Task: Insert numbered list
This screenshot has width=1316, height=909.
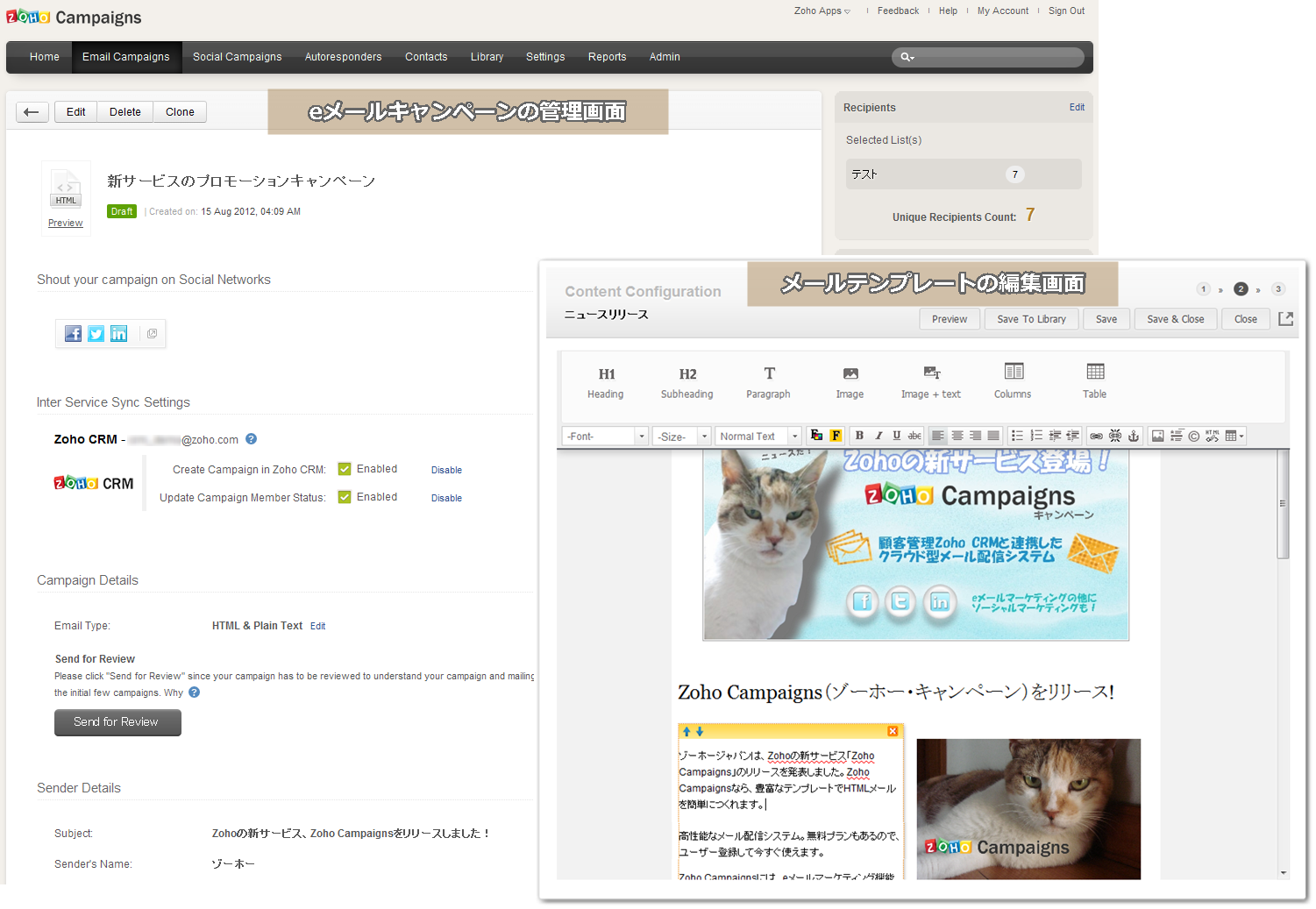Action: point(1036,436)
